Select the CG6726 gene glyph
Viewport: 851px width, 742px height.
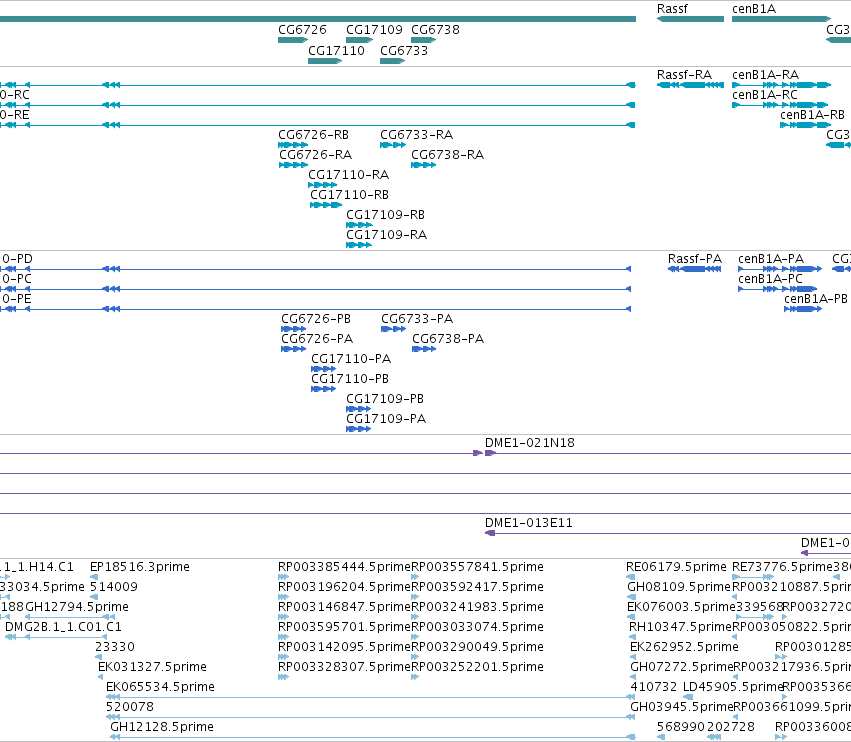pos(293,40)
